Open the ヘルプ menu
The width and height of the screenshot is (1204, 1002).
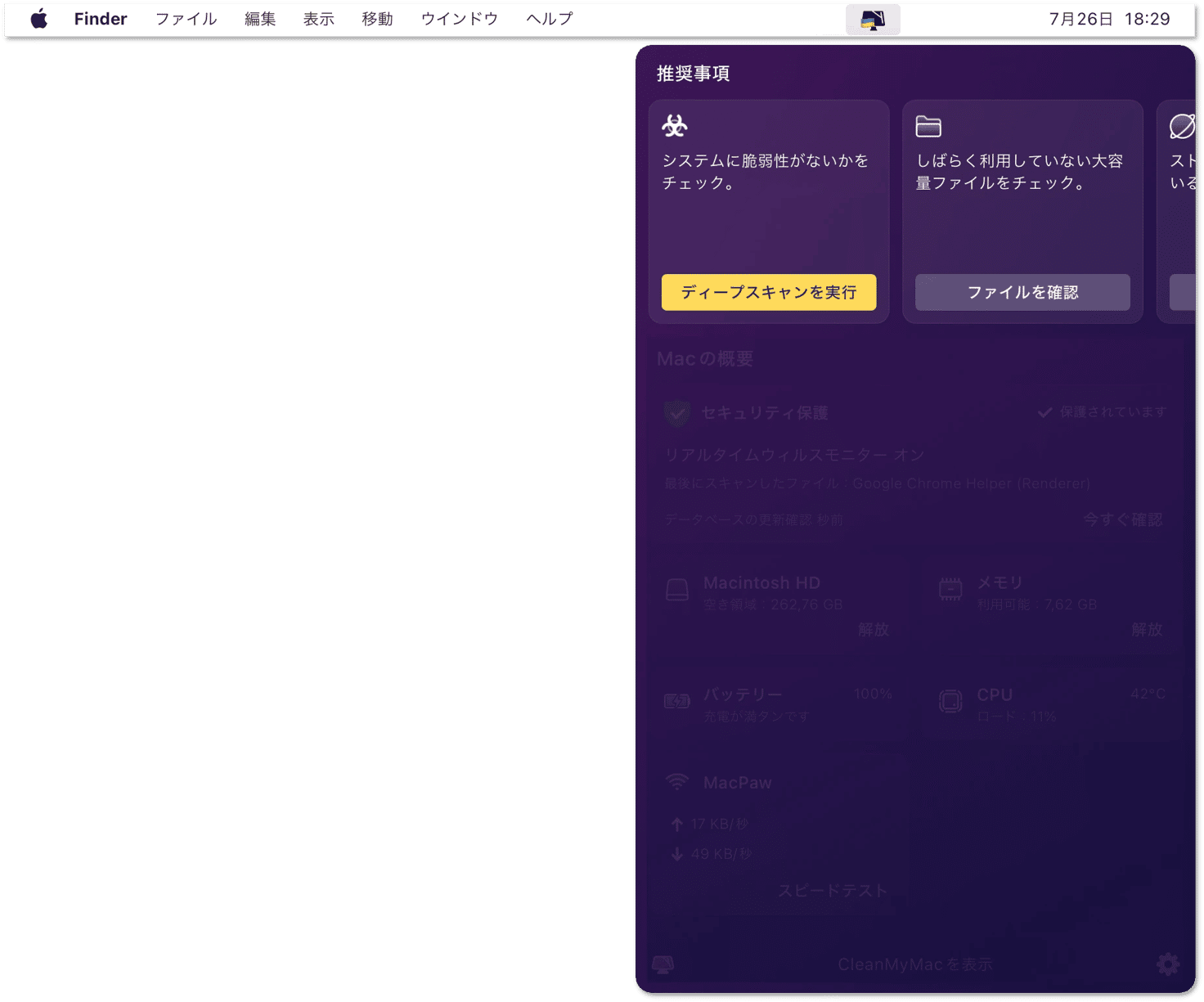pyautogui.click(x=550, y=19)
